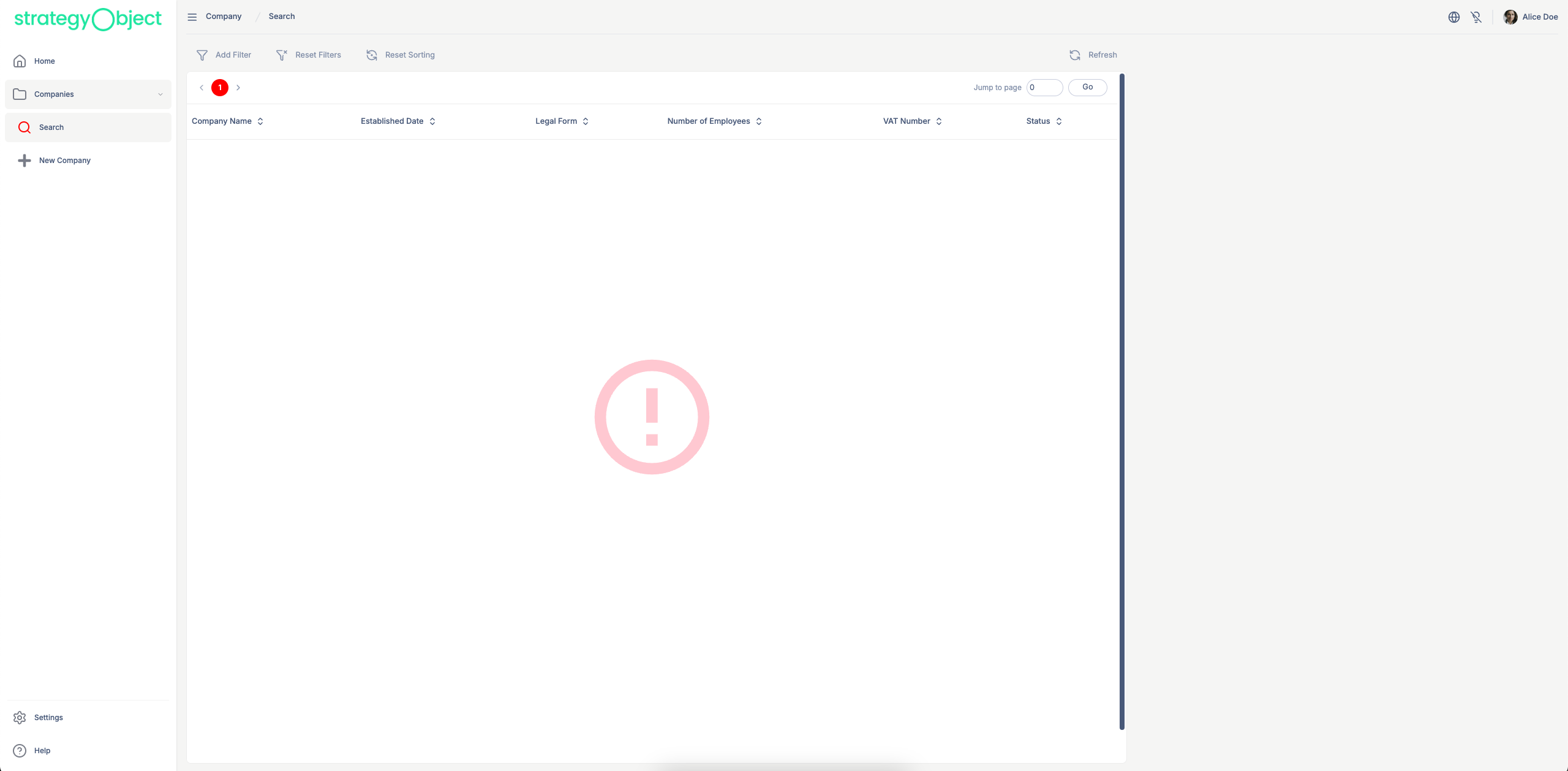
Task: Toggle the muted notifications bell
Action: click(x=1476, y=17)
